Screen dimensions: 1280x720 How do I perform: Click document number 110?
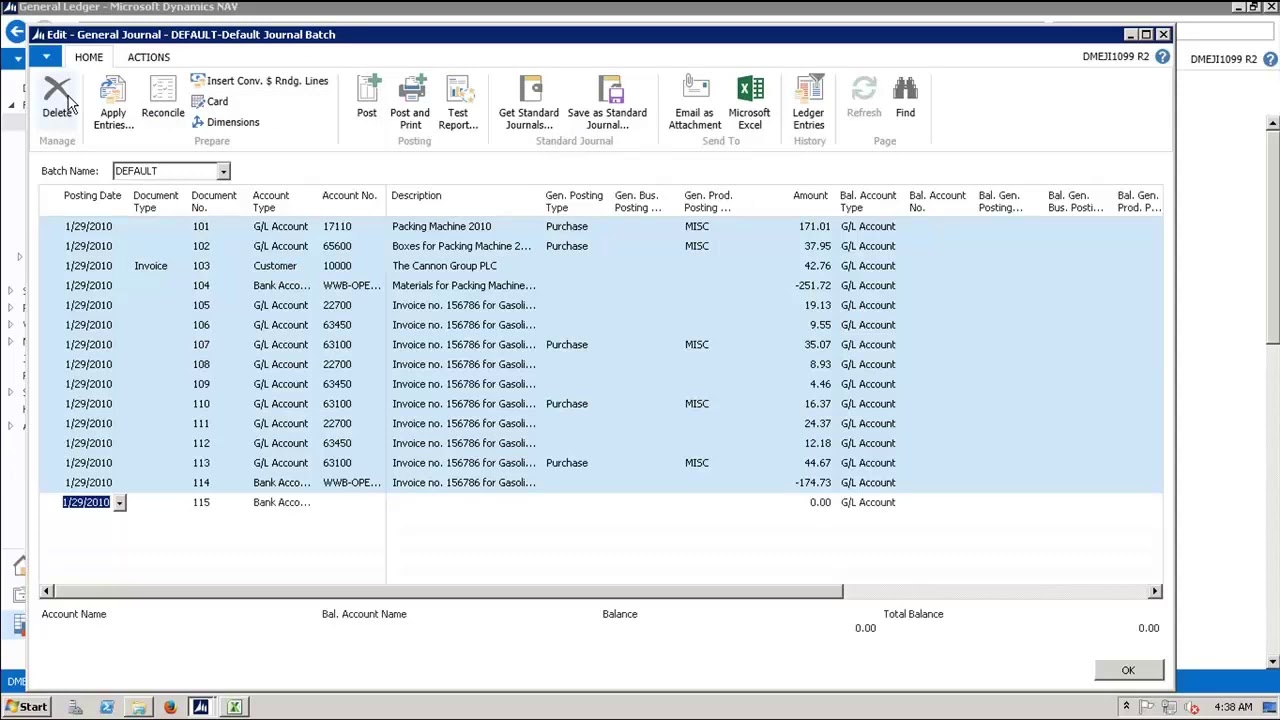tap(201, 404)
